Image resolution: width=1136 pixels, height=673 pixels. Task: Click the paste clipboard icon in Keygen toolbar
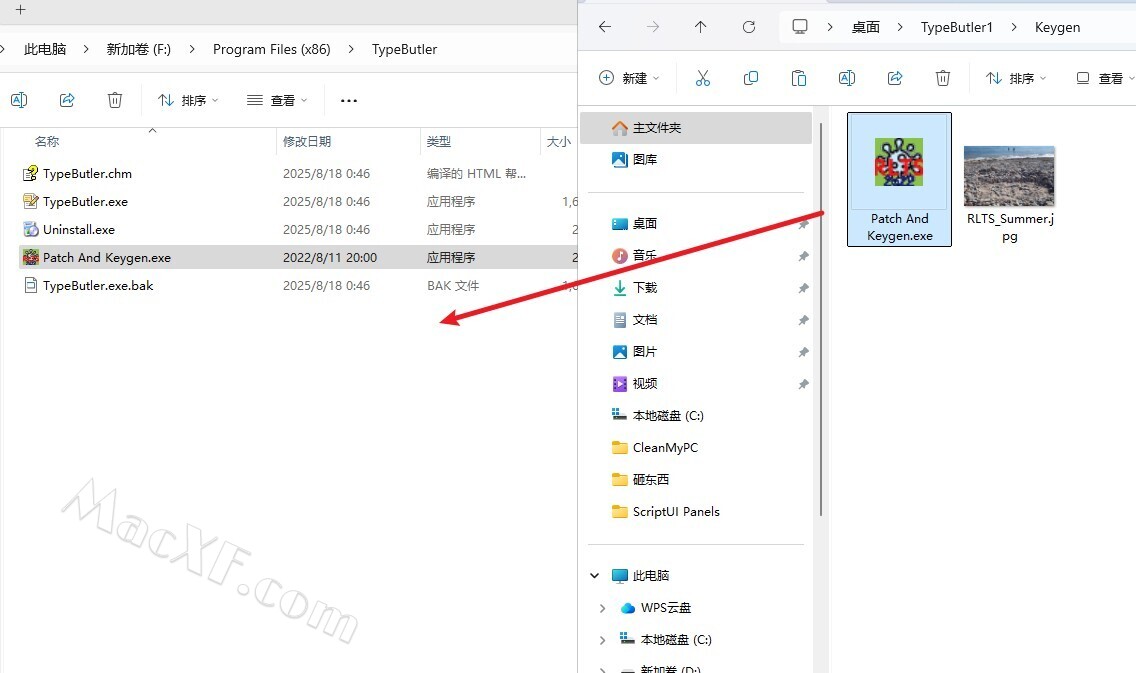tap(798, 78)
